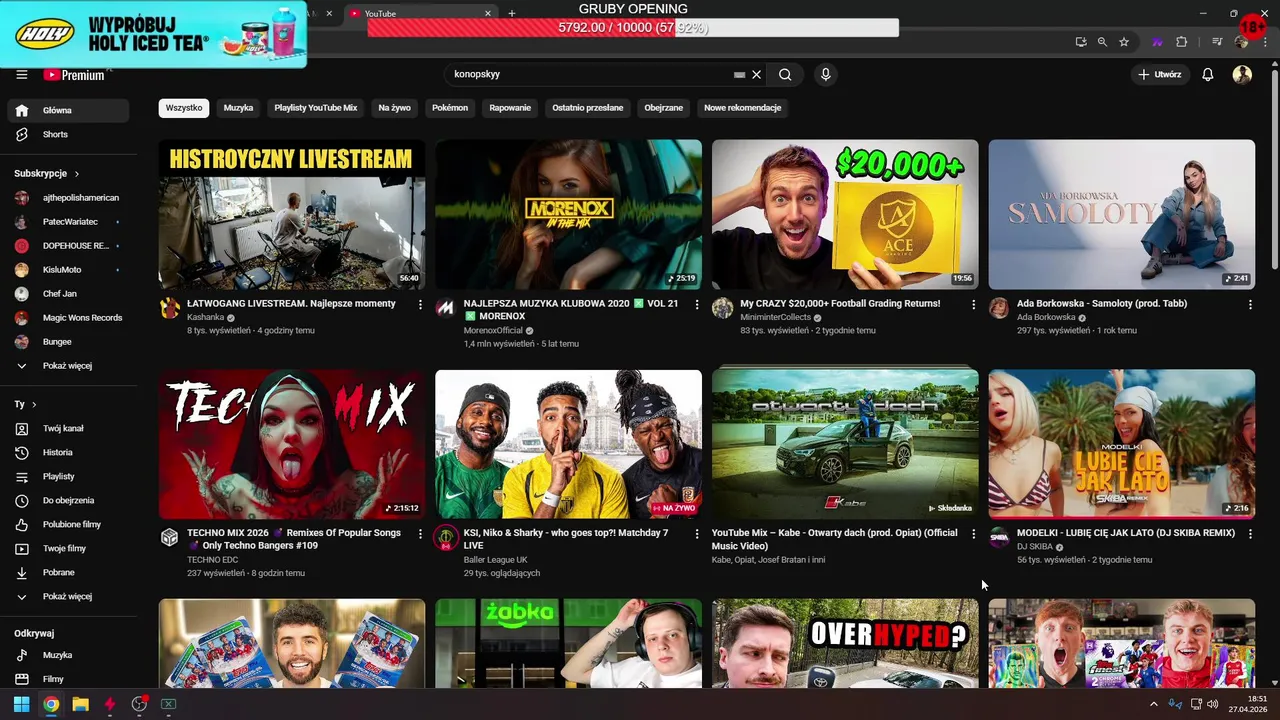Image resolution: width=1280 pixels, height=720 pixels.
Task: Open the MiniminterCollects channel link
Action: (x=775, y=318)
